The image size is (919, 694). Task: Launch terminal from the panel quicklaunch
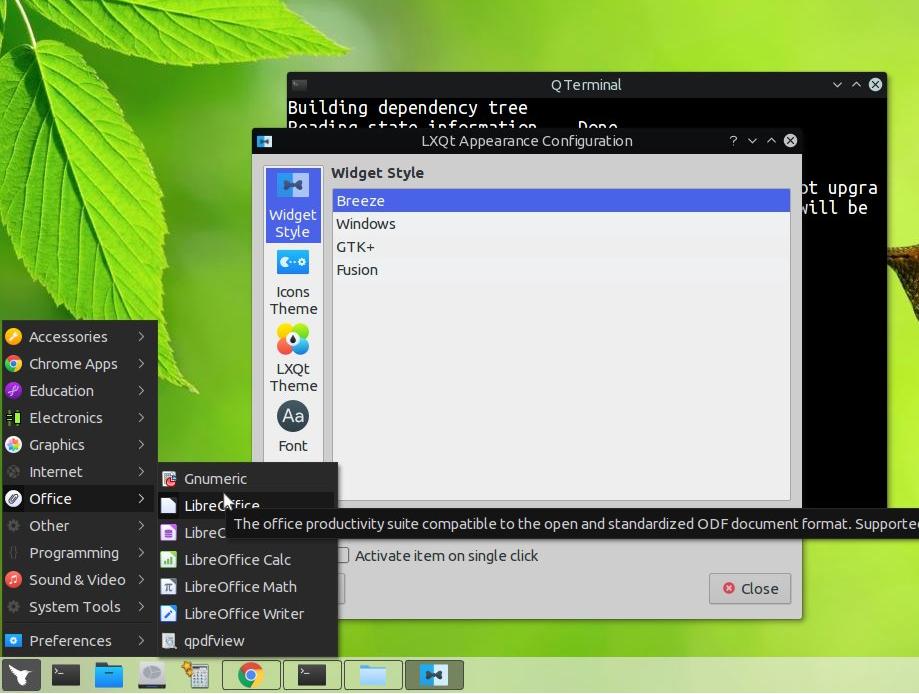tap(66, 675)
